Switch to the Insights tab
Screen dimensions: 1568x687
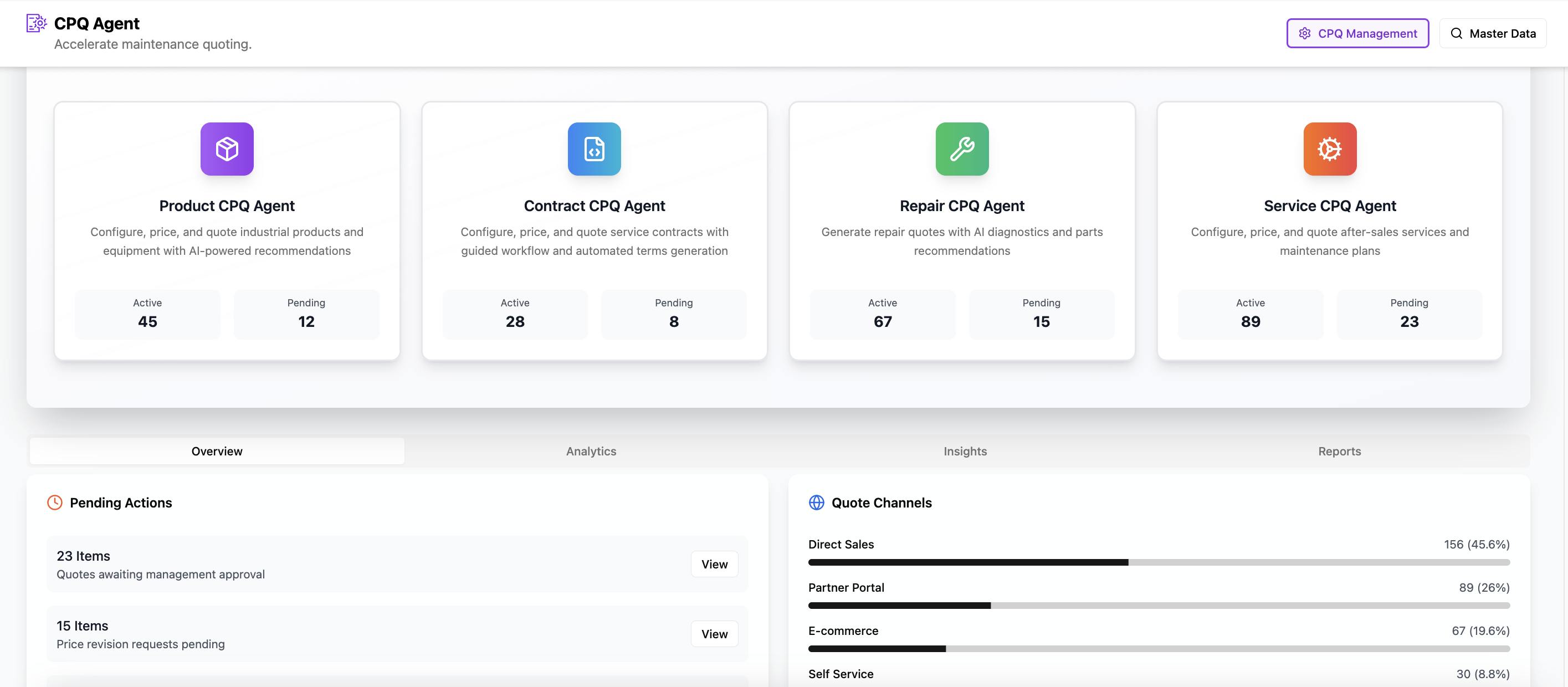tap(965, 451)
